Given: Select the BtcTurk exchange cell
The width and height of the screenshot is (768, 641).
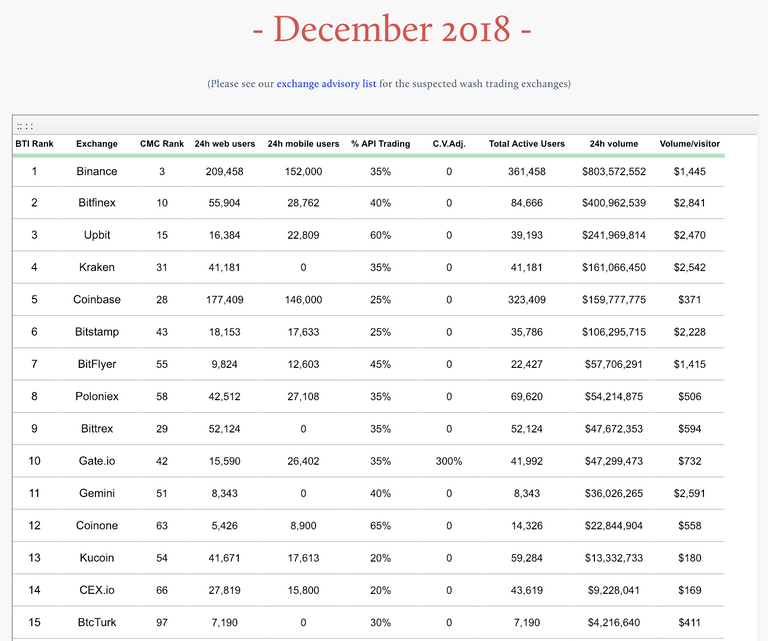Looking at the screenshot, I should [x=96, y=622].
